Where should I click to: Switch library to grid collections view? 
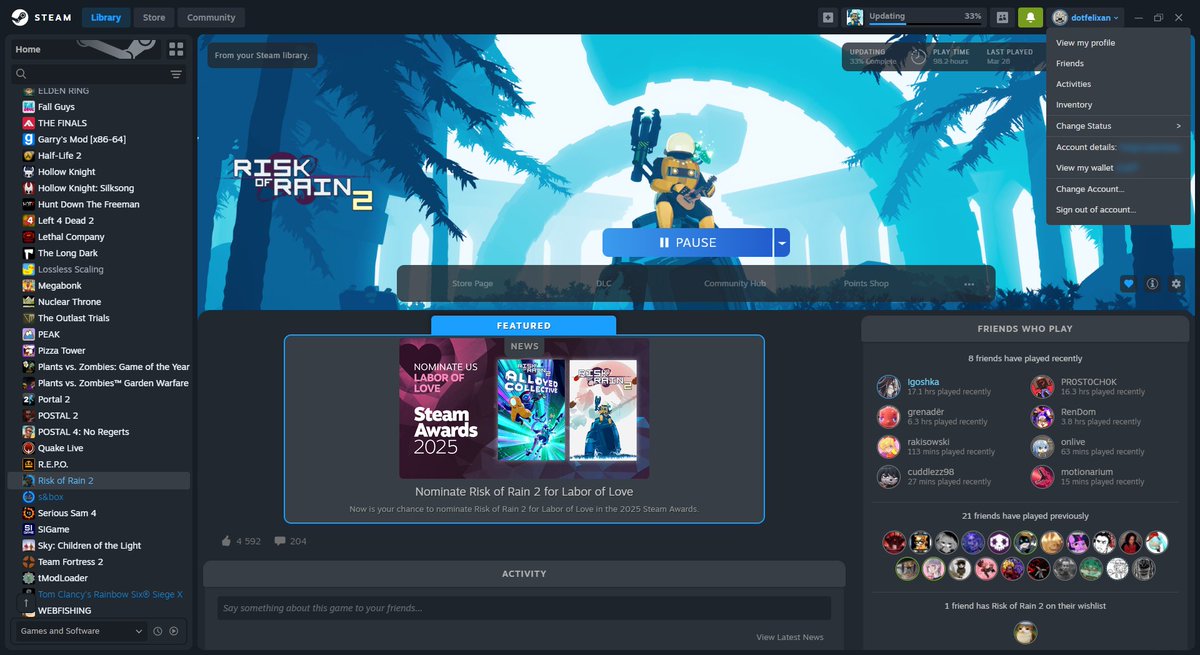pyautogui.click(x=177, y=49)
